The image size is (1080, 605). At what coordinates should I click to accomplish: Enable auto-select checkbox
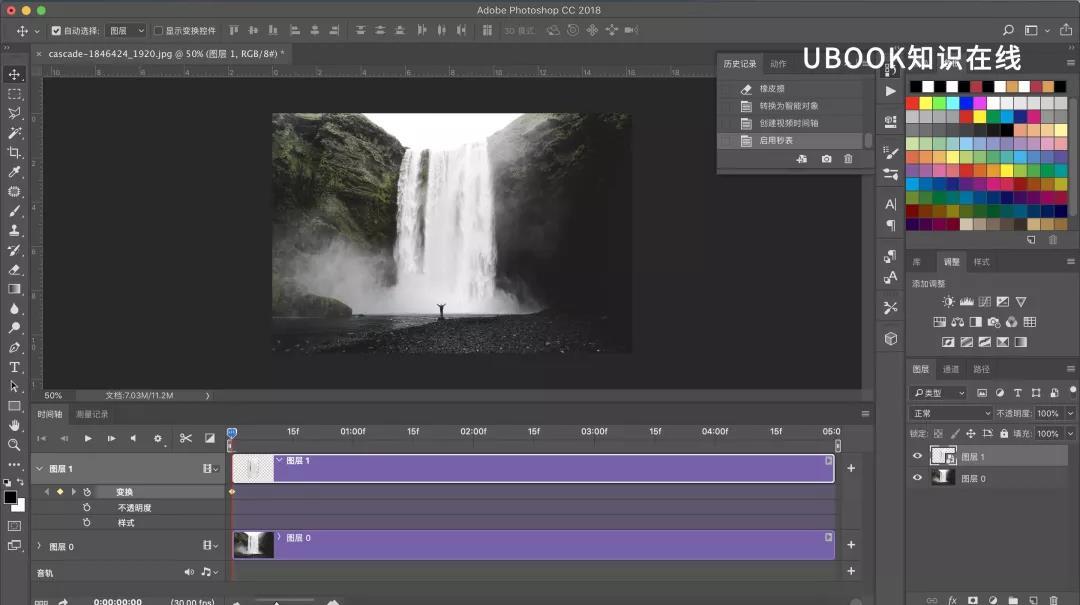point(56,30)
